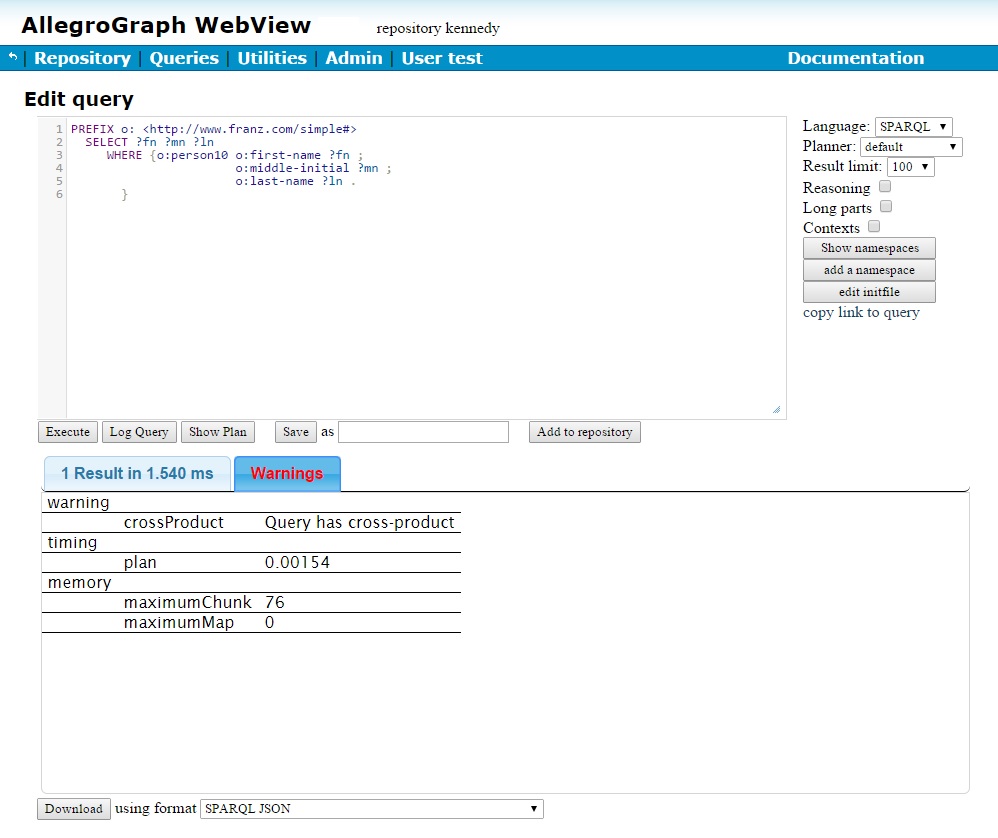Follow the copy link to query link
This screenshot has height=838, width=998.
click(x=861, y=312)
